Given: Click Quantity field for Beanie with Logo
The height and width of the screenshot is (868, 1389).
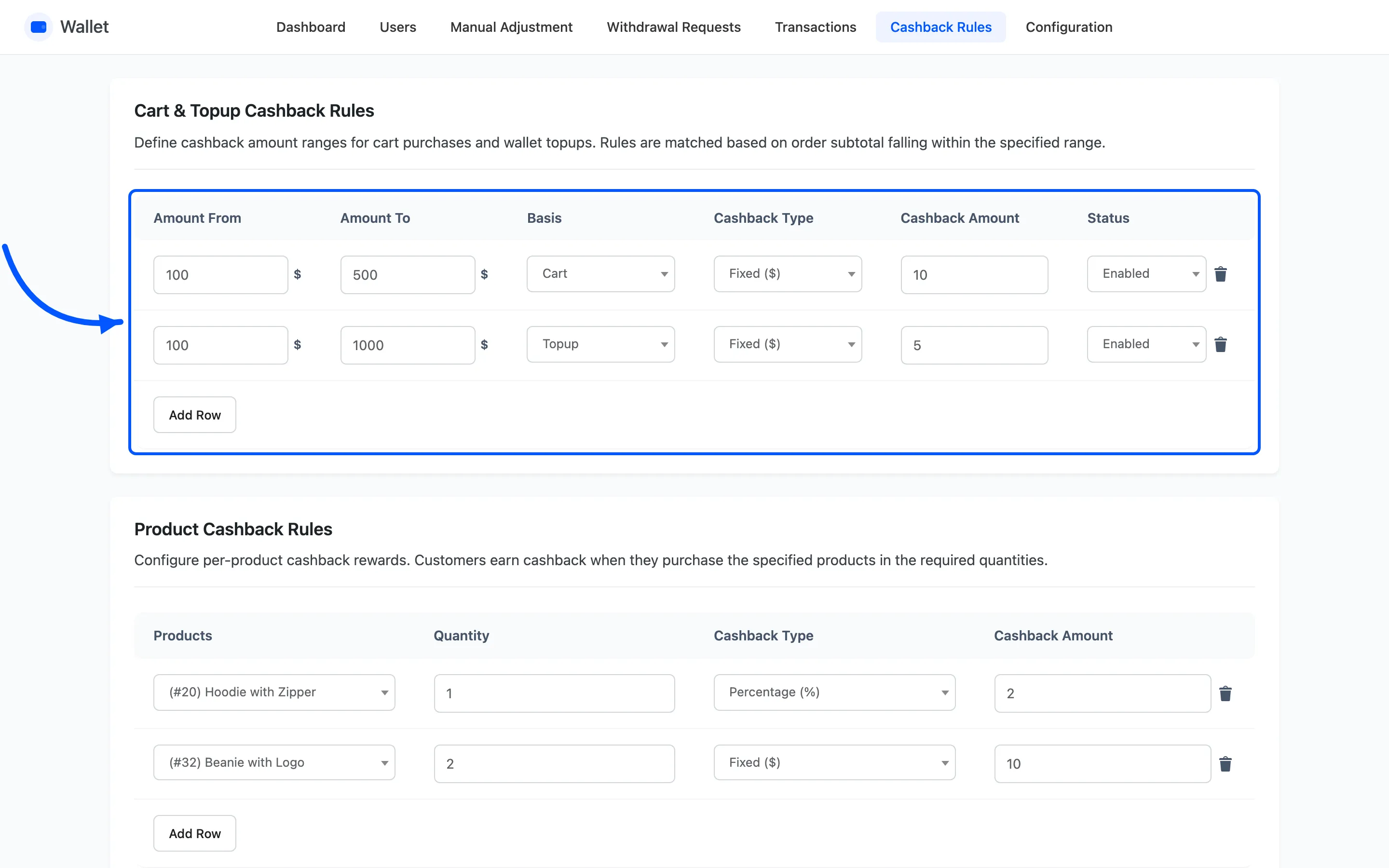Looking at the screenshot, I should [x=555, y=764].
